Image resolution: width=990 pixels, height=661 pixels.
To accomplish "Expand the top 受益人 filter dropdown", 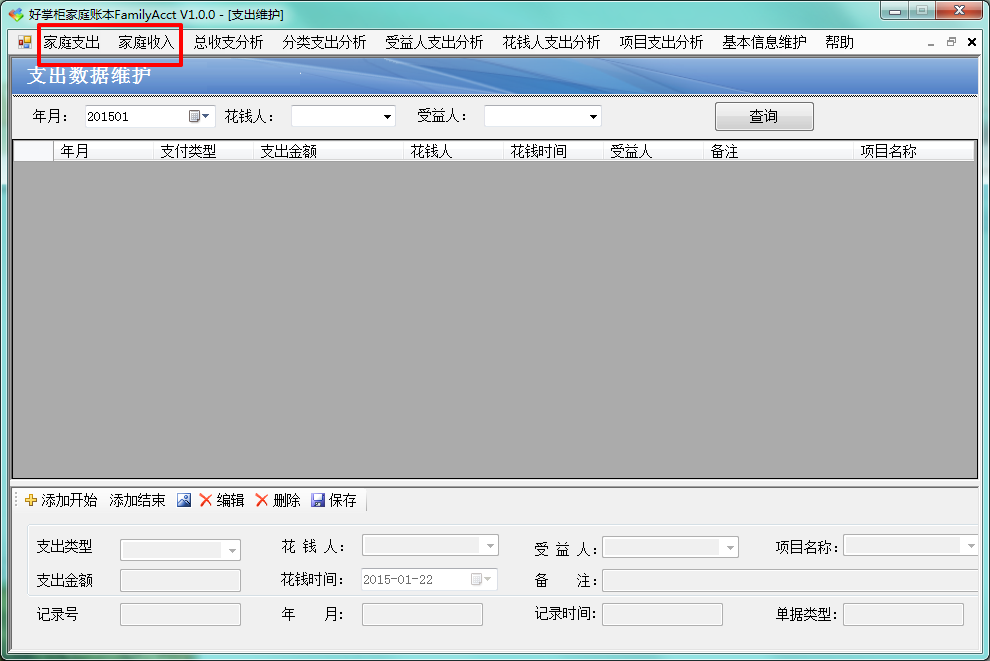I will 593,116.
